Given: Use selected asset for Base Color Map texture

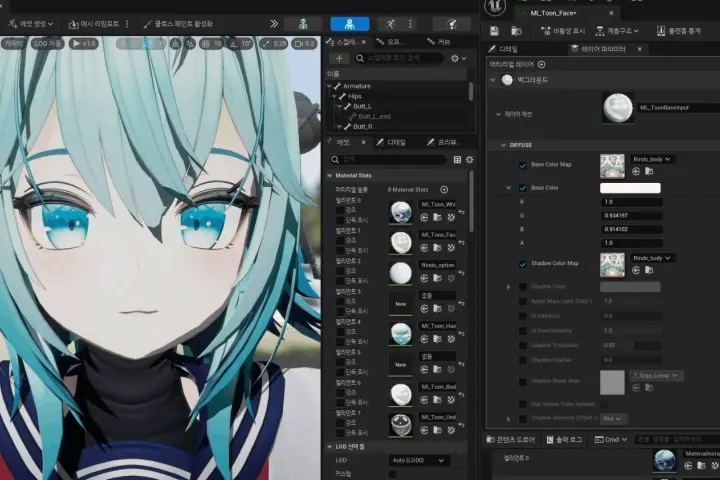Looking at the screenshot, I should [636, 171].
